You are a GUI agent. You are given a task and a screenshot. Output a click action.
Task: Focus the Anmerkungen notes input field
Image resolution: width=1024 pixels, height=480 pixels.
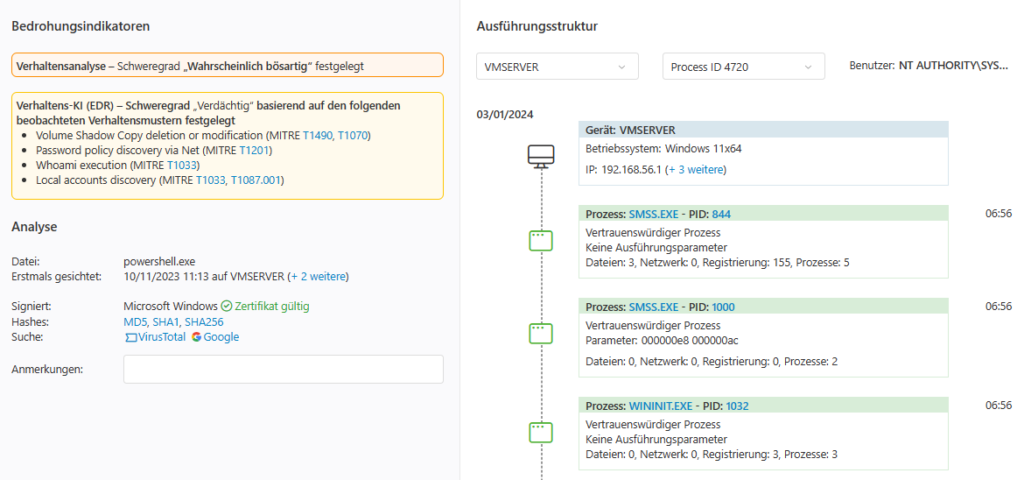(x=283, y=369)
